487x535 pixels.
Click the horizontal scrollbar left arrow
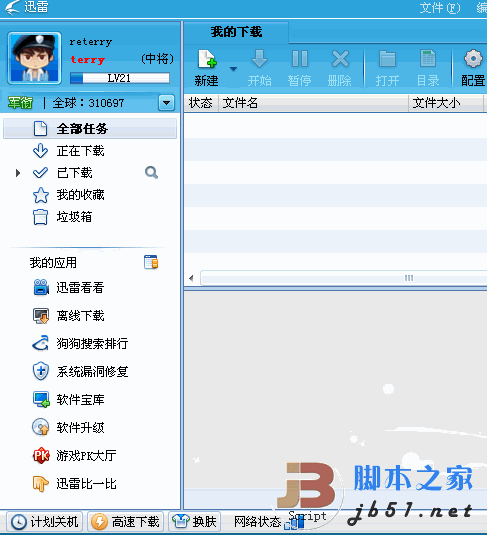[x=191, y=278]
